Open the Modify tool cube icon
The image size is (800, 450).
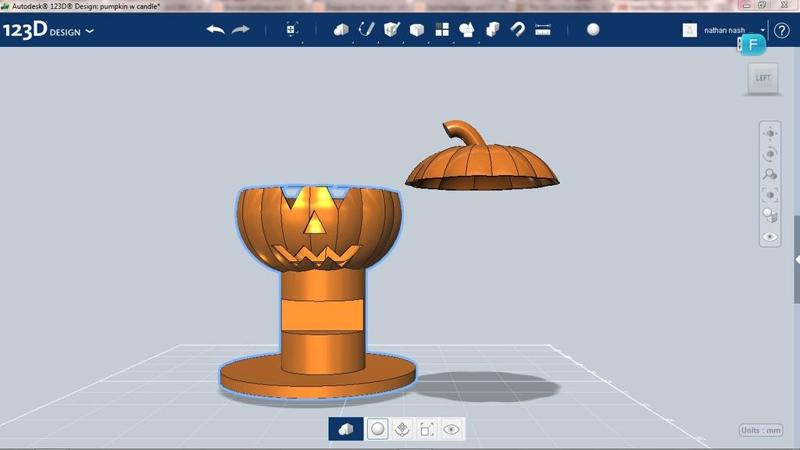tap(417, 30)
